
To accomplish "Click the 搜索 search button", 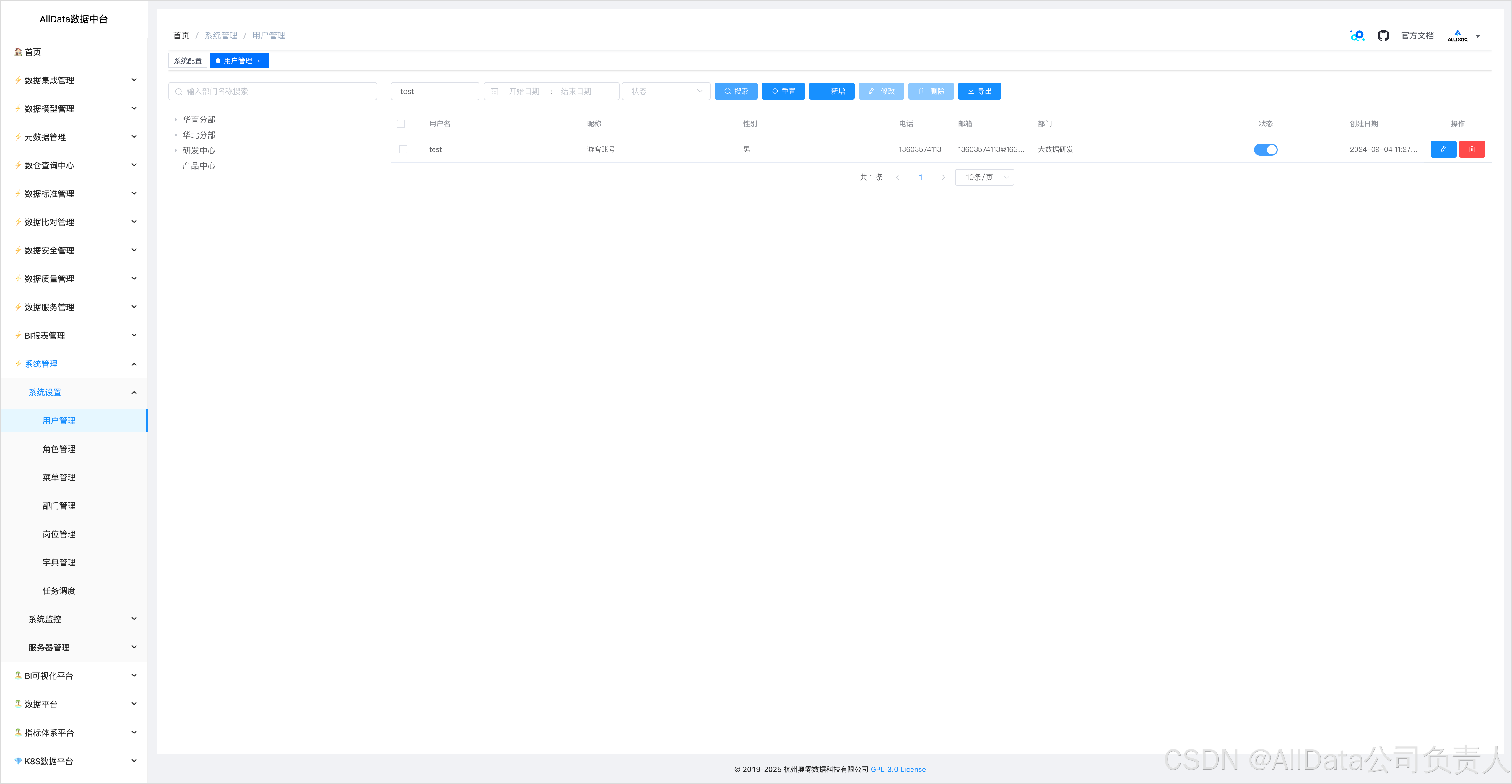I will point(735,92).
